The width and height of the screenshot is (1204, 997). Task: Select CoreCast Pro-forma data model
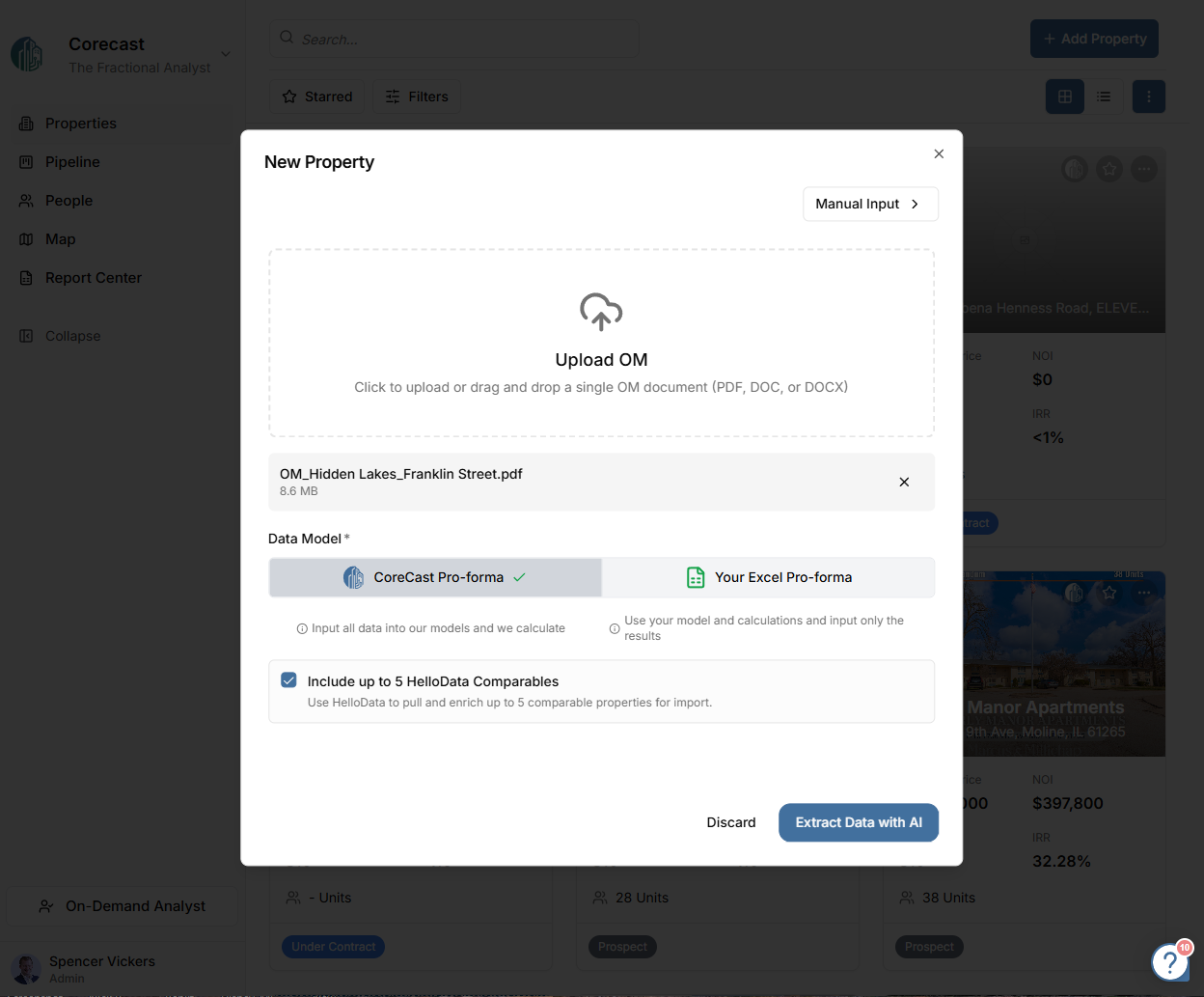coord(435,577)
